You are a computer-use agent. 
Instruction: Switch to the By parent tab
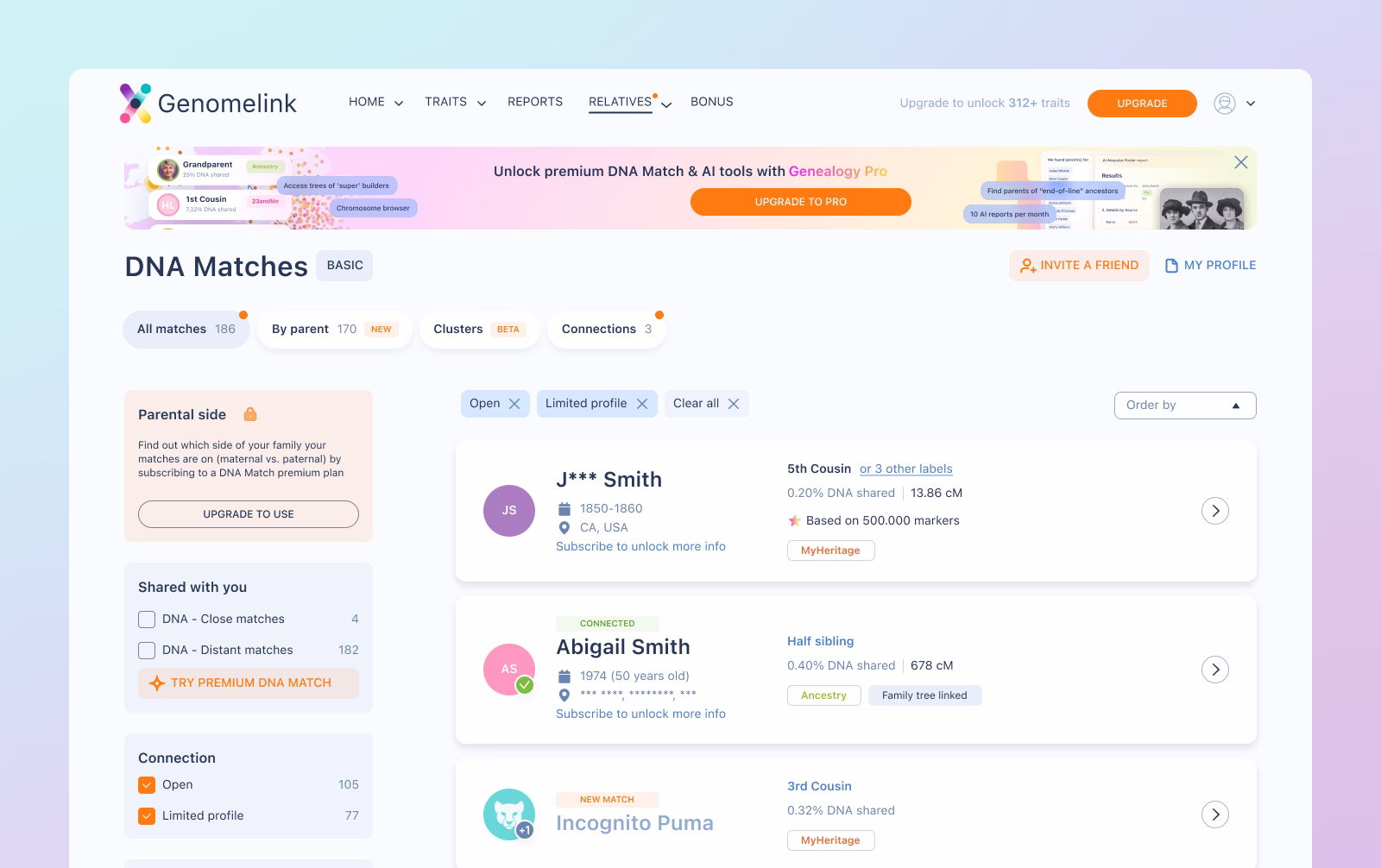pos(335,330)
